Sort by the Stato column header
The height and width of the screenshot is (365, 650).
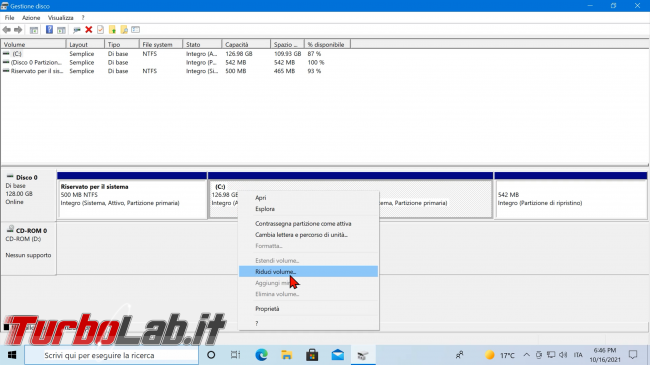pyautogui.click(x=202, y=44)
